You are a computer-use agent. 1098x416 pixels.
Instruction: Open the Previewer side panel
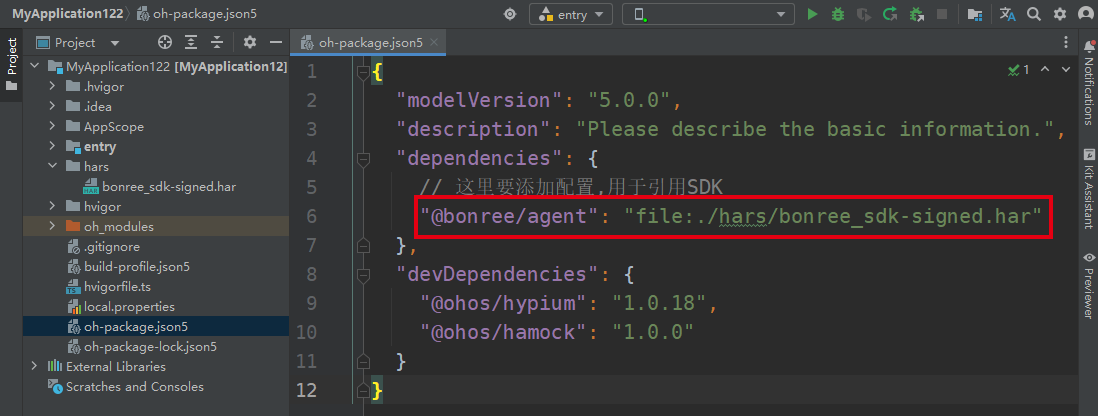[1089, 285]
